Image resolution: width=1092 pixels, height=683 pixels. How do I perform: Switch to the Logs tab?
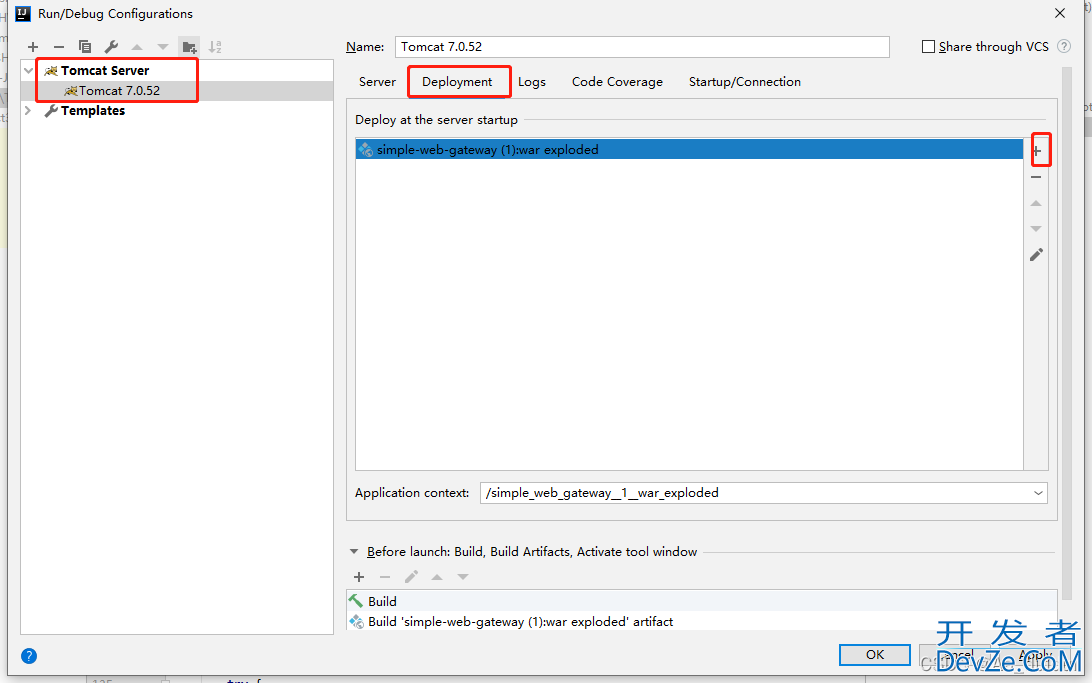tap(532, 81)
